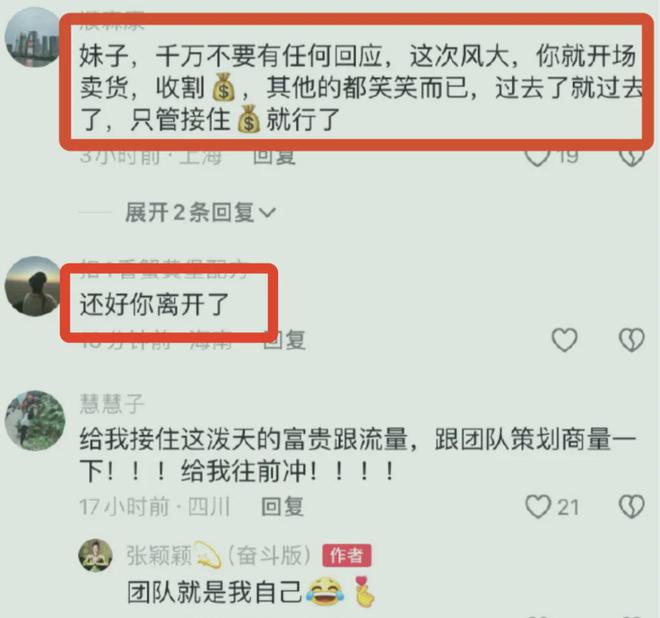Open the 张颖颖 (奋斗版) username
Screen dimensions: 660x618
click(218, 556)
